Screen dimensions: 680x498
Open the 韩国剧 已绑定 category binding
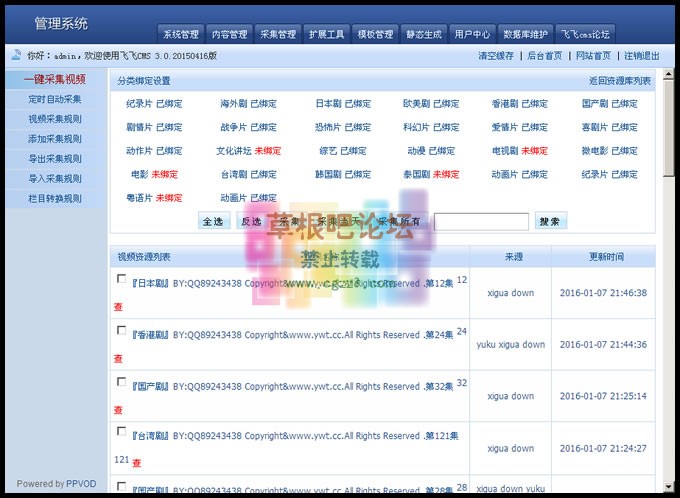(343, 174)
